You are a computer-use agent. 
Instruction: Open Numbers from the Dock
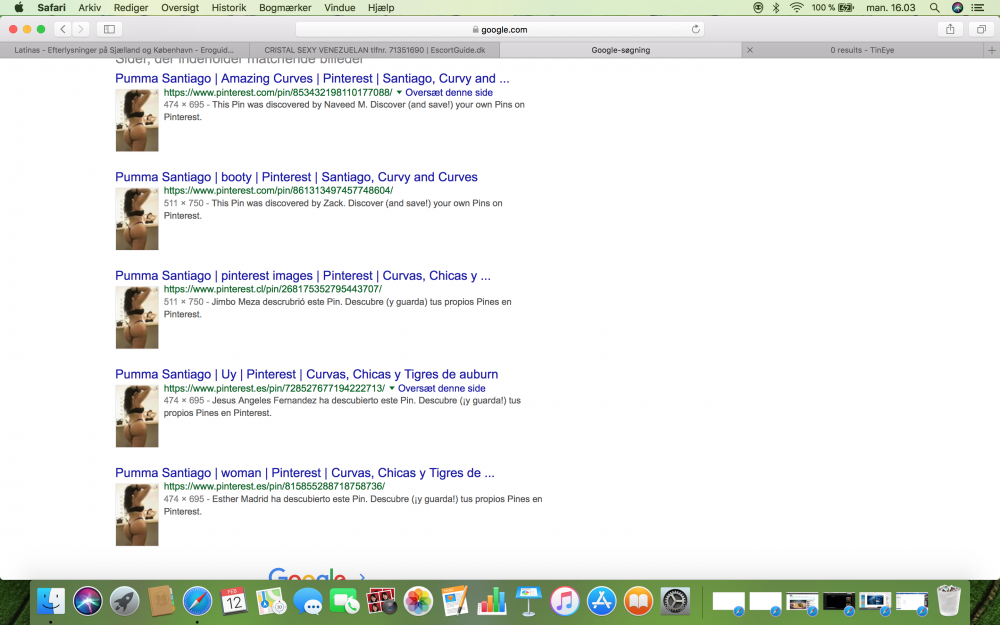click(492, 601)
